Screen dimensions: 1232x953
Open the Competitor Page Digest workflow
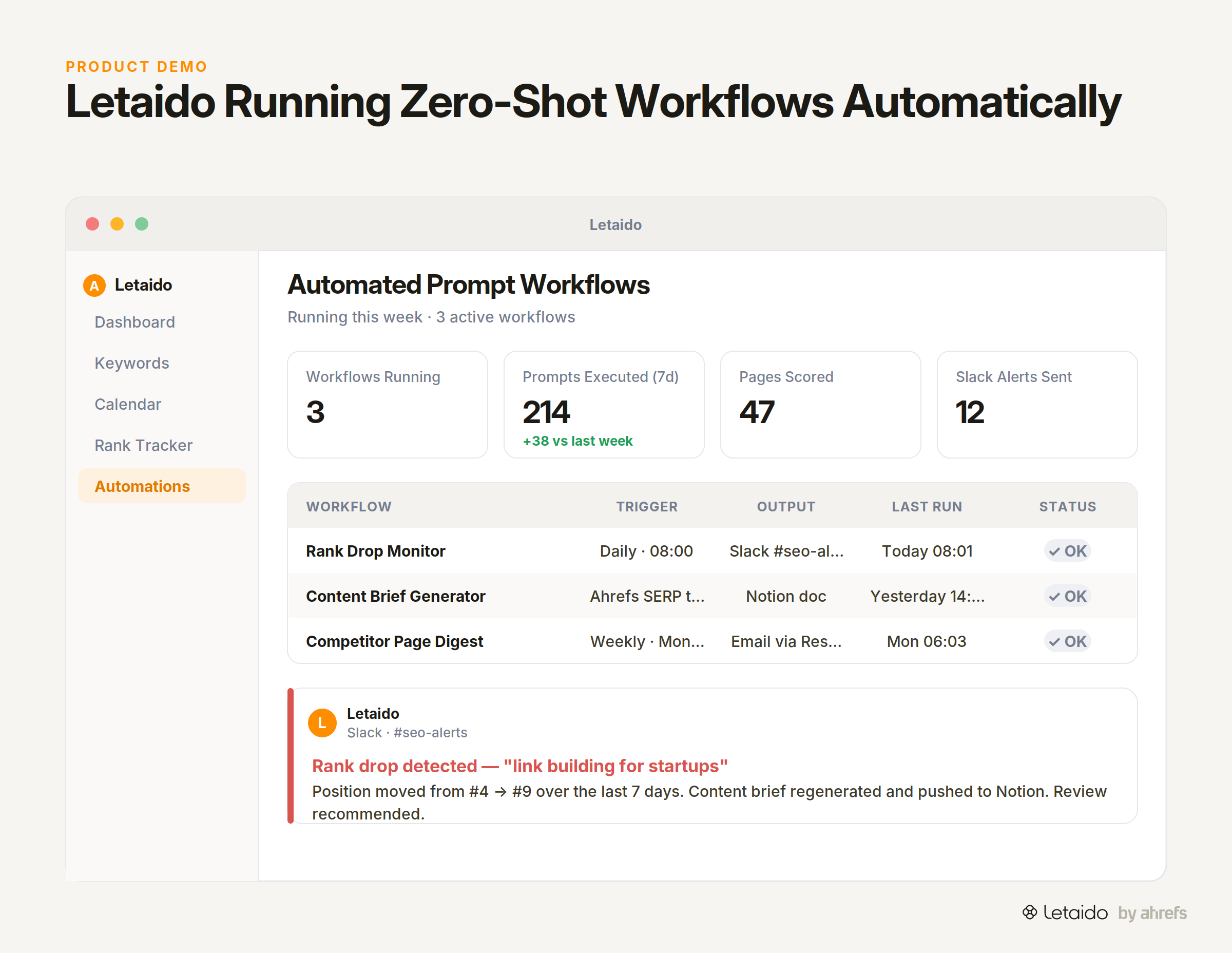click(x=394, y=641)
